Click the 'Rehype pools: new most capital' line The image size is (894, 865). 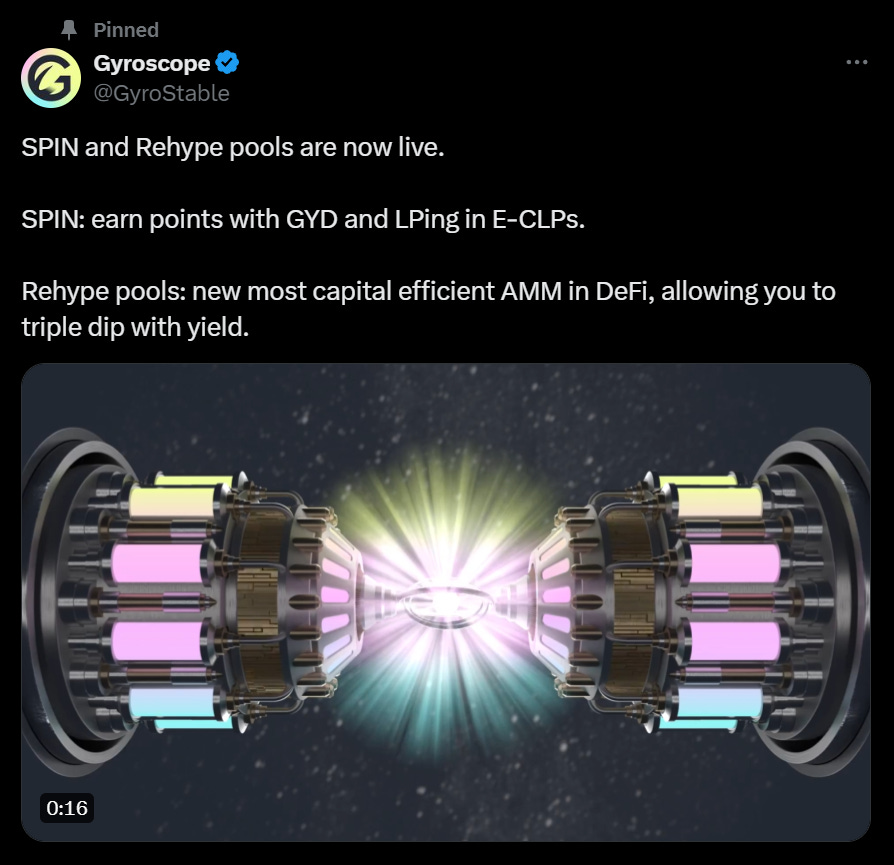(429, 291)
